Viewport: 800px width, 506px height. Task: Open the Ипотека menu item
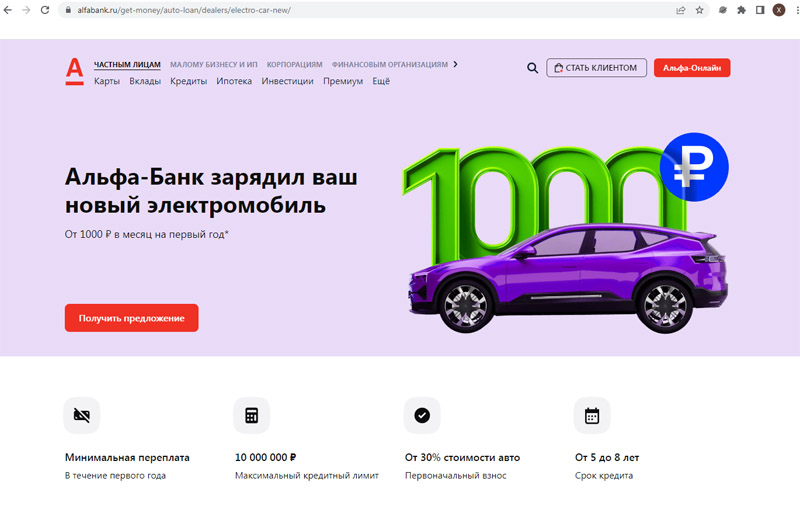234,81
